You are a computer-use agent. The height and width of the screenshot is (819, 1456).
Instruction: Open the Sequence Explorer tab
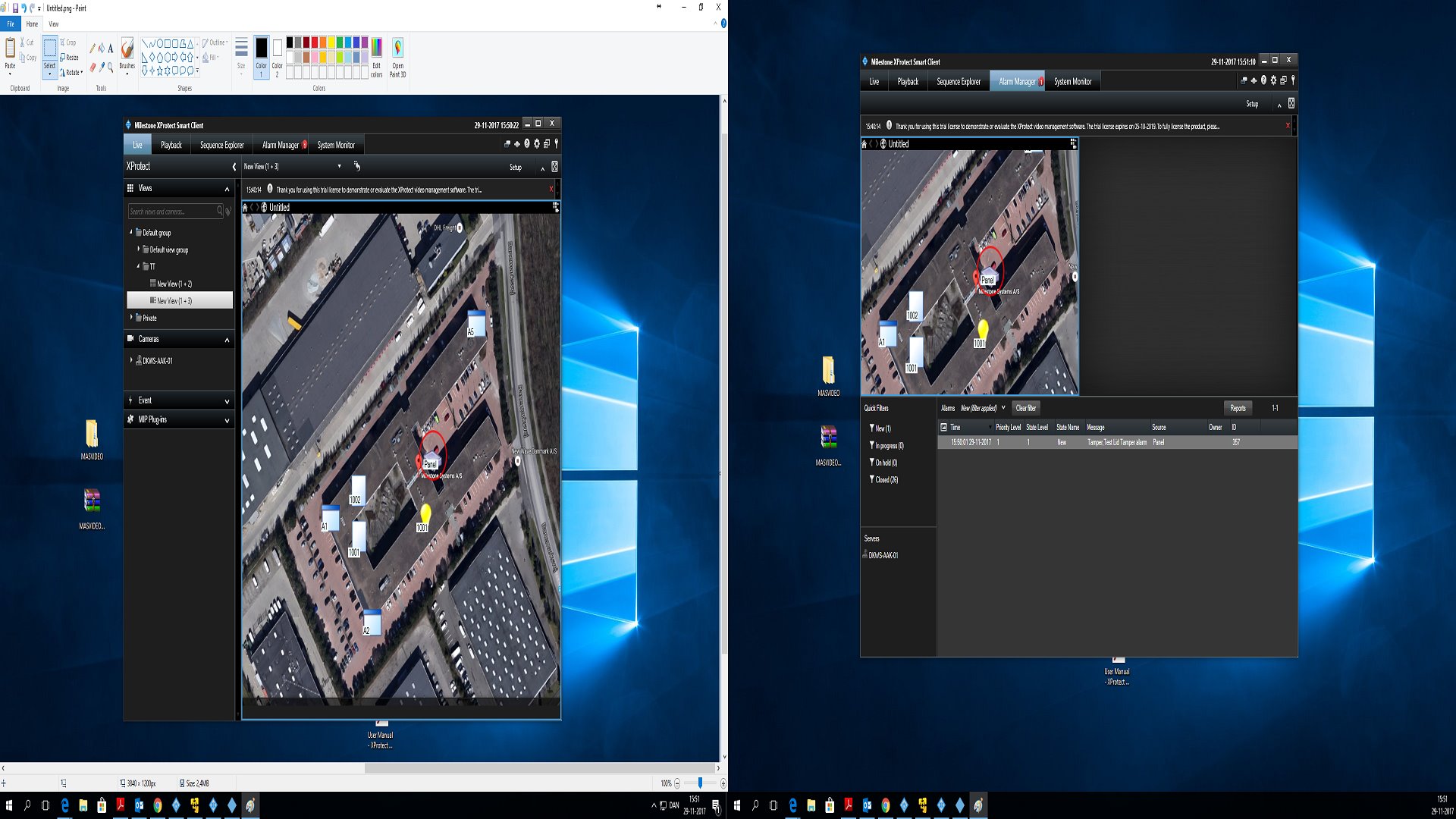(x=959, y=81)
